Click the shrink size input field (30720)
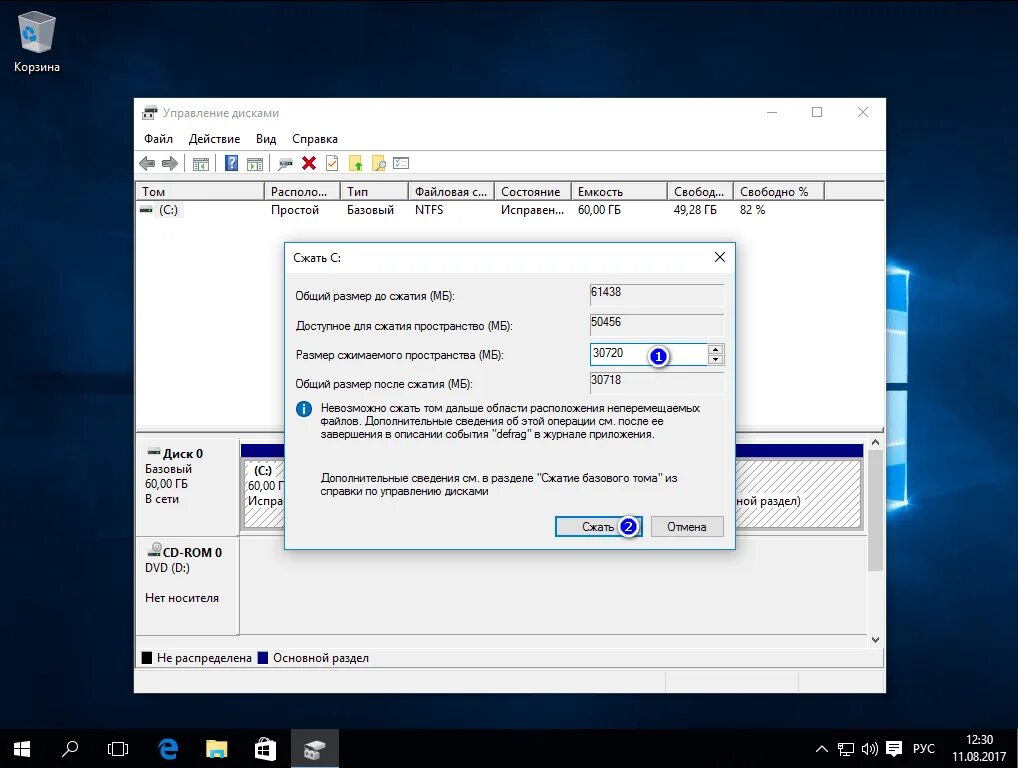This screenshot has width=1018, height=768. click(649, 354)
